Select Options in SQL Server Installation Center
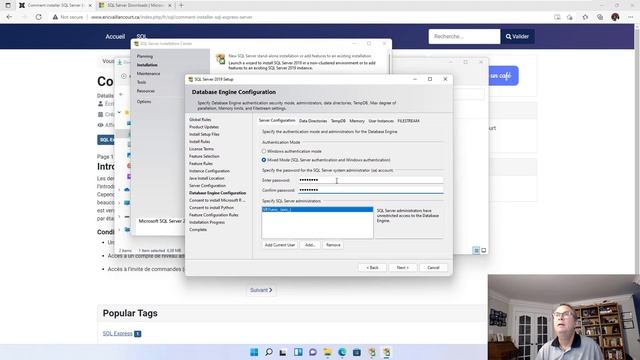The image size is (640, 360). coord(144,101)
